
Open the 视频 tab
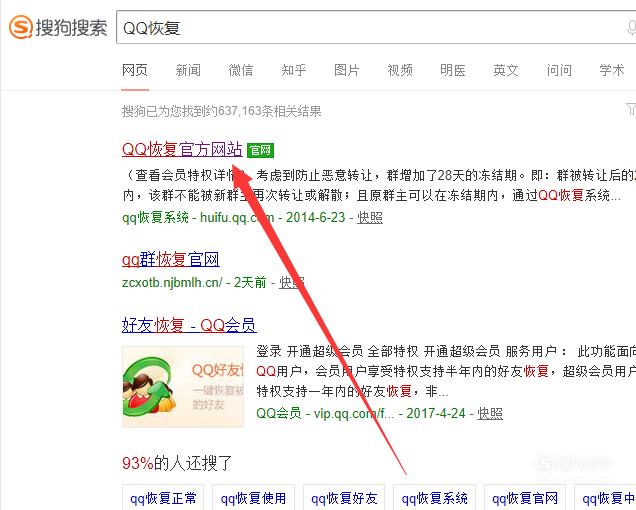click(x=400, y=70)
